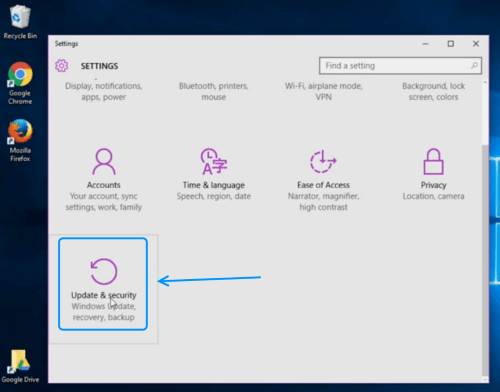Close the Settings window
Screen dimensions: 500x392
click(x=476, y=44)
